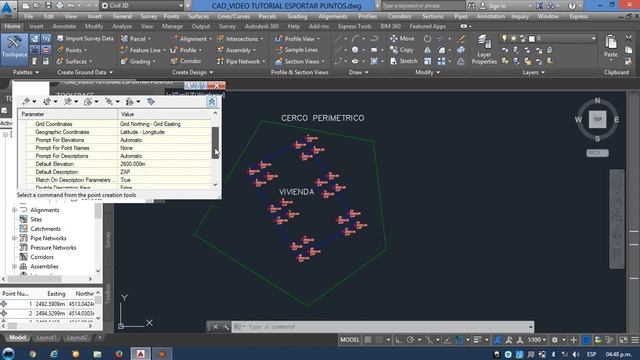Image resolution: width=640 pixels, height=360 pixels.
Task: Toggle grid display in status bar
Action: tap(368, 340)
